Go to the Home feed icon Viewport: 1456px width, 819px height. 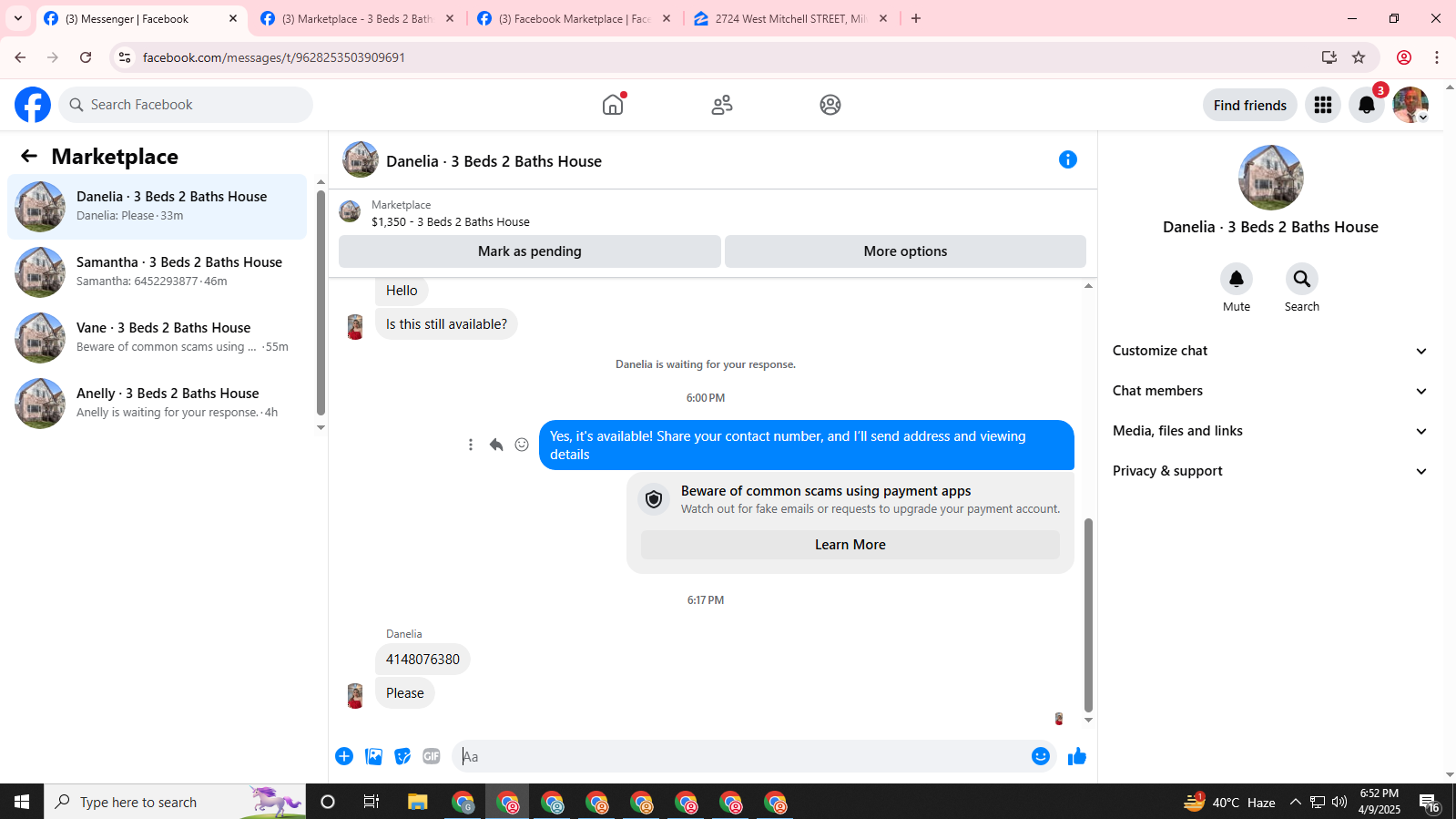point(613,105)
